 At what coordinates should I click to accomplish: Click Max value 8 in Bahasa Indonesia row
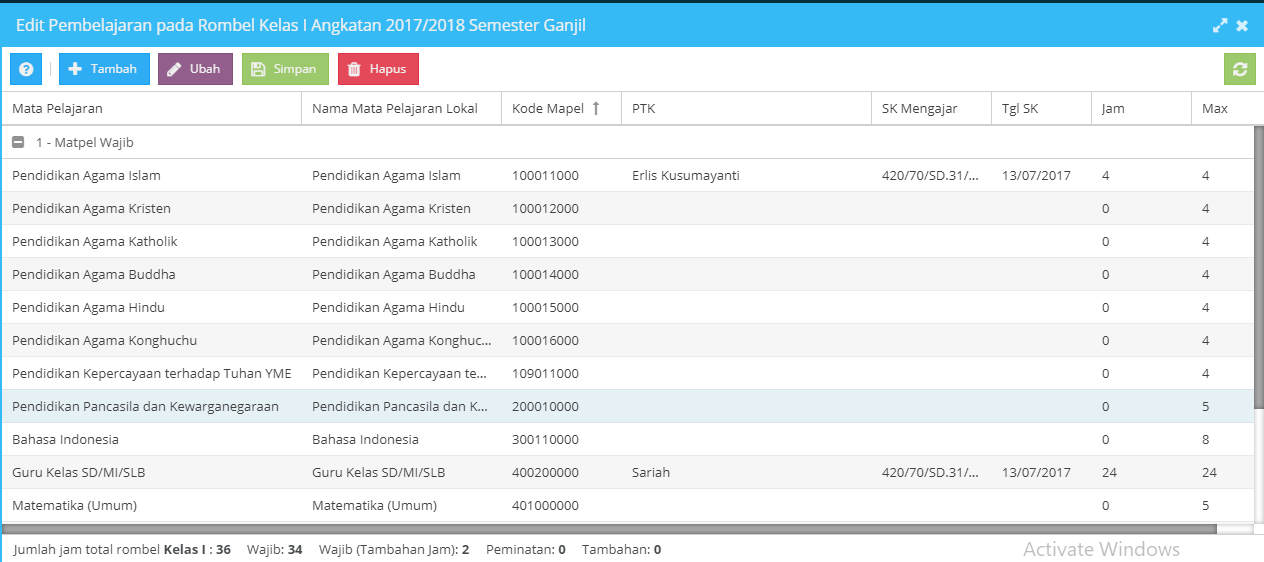tap(1206, 439)
